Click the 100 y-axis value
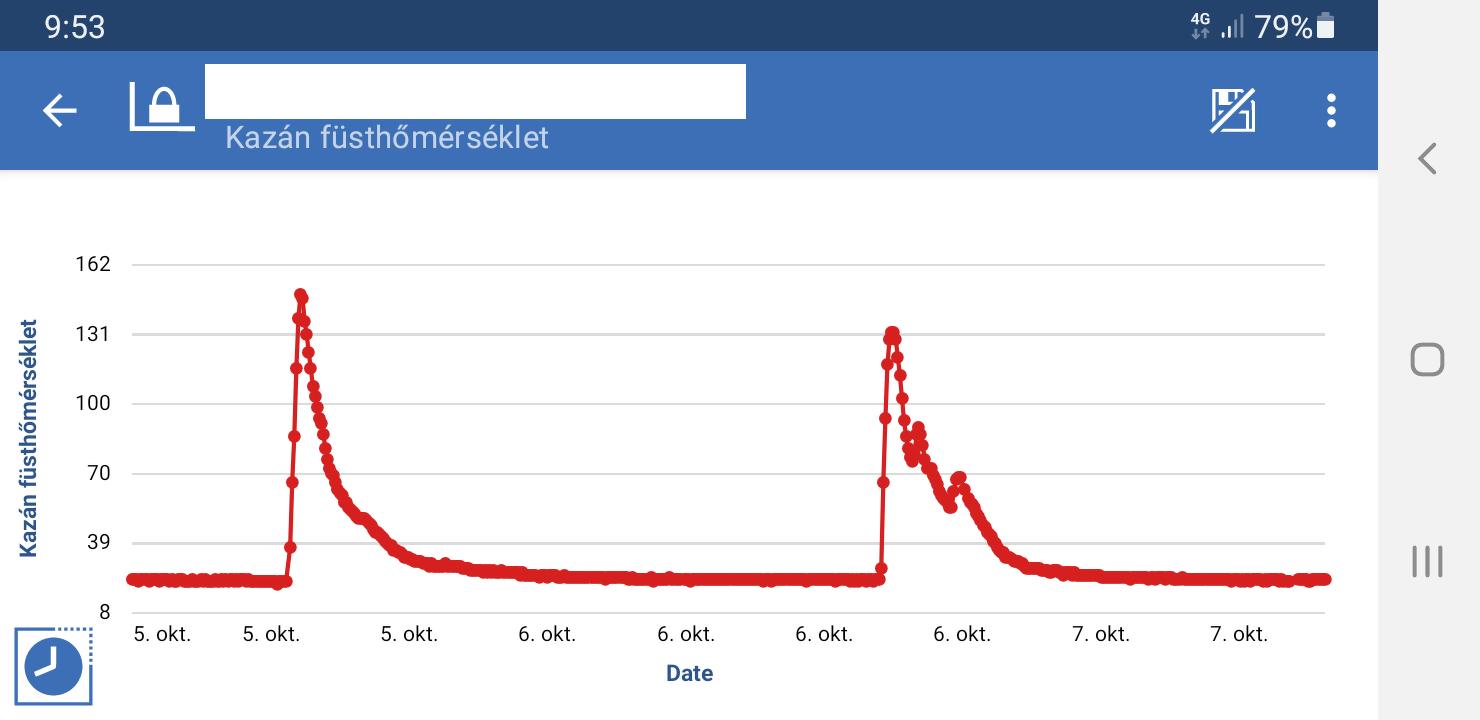The image size is (1480, 720). pos(92,404)
